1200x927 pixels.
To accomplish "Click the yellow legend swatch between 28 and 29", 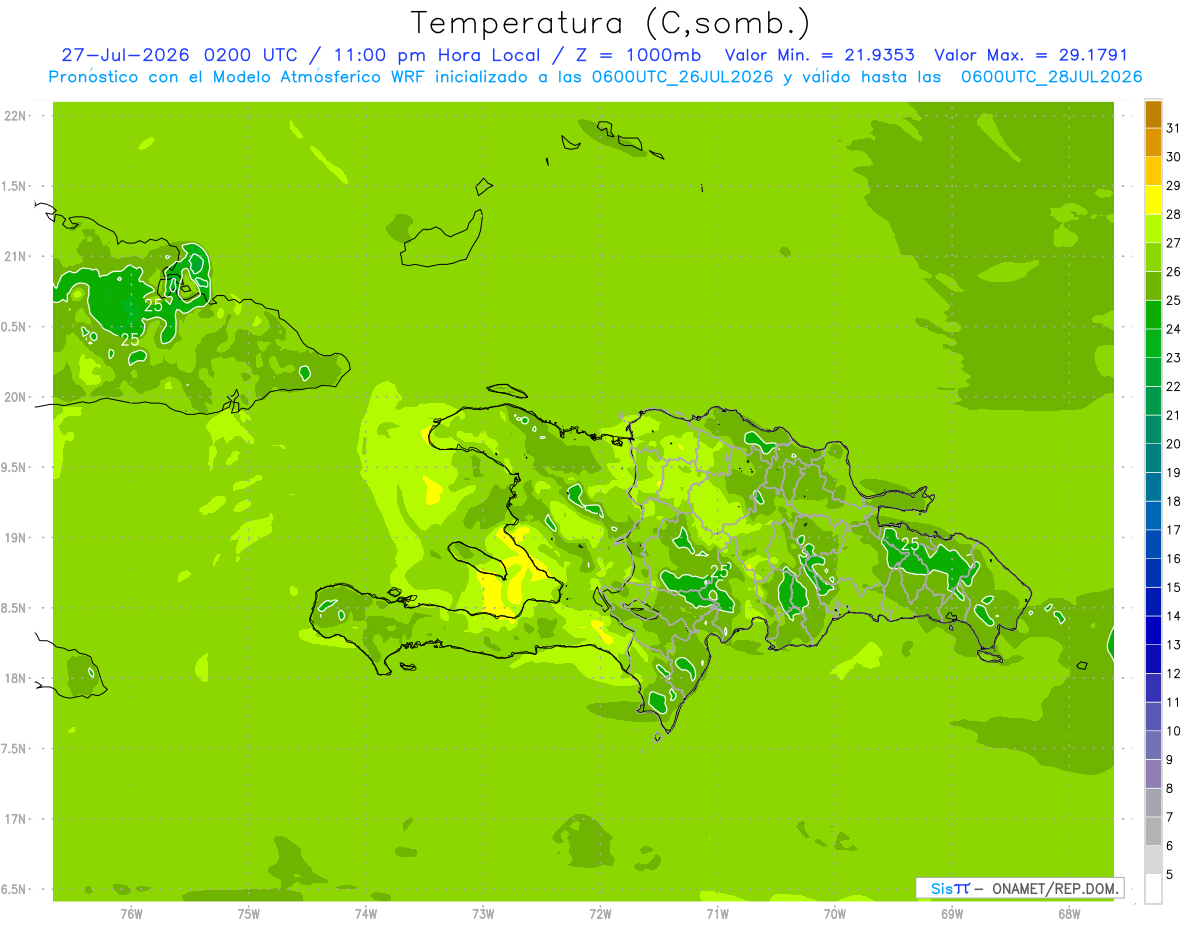I will point(1153,200).
